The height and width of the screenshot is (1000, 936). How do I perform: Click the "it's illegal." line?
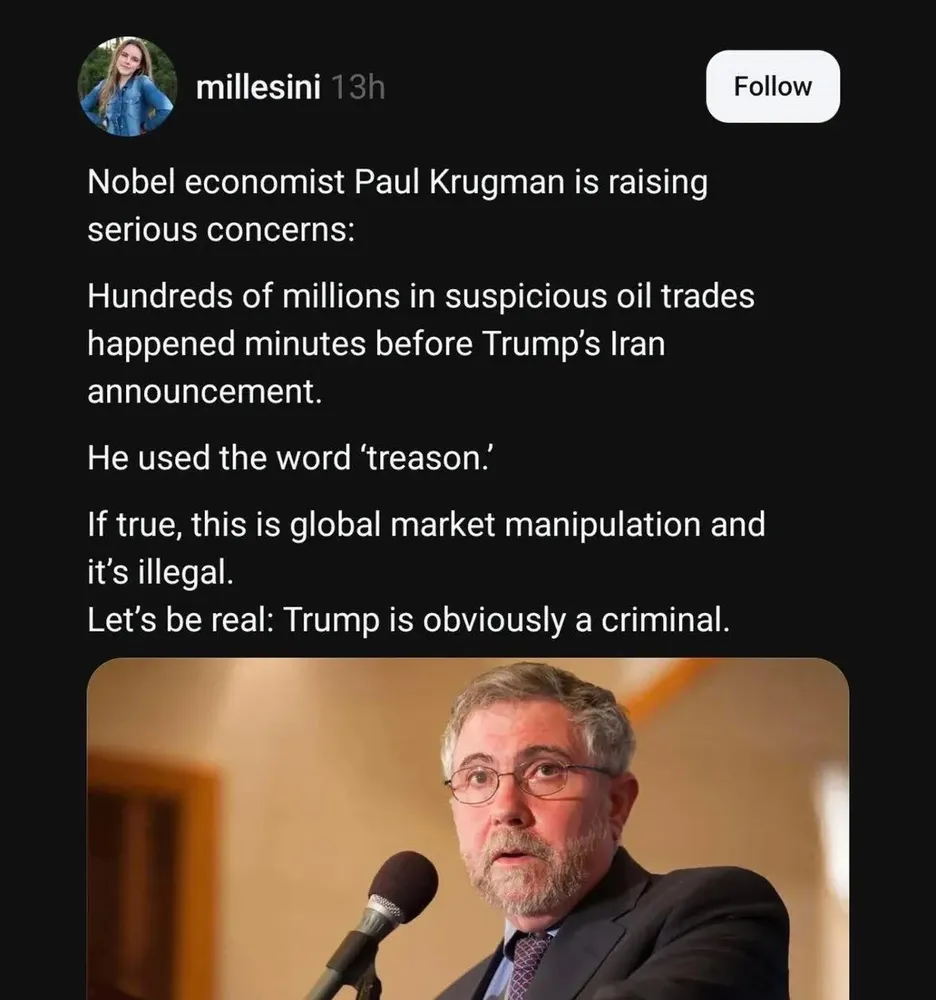[161, 573]
